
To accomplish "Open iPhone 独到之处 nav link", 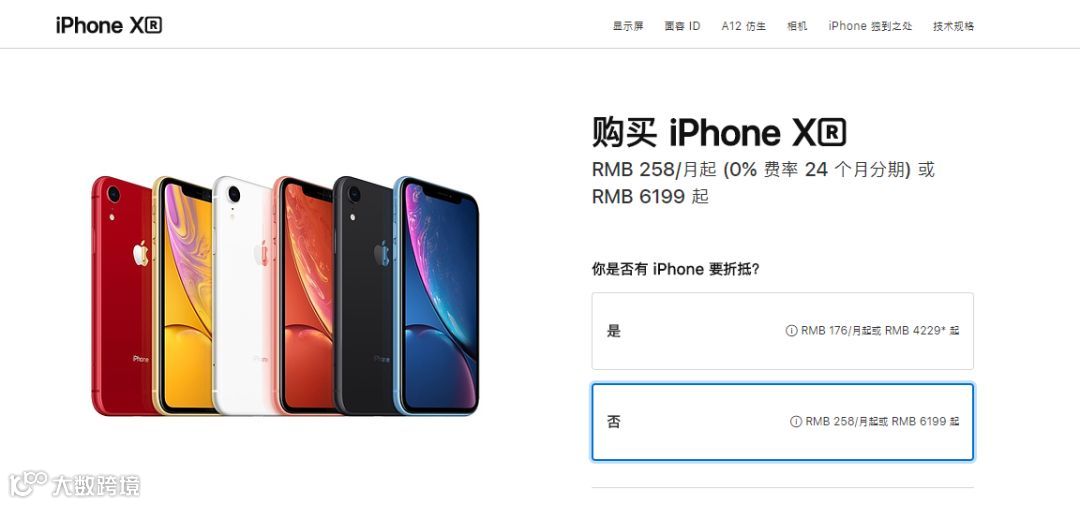I will (x=870, y=26).
